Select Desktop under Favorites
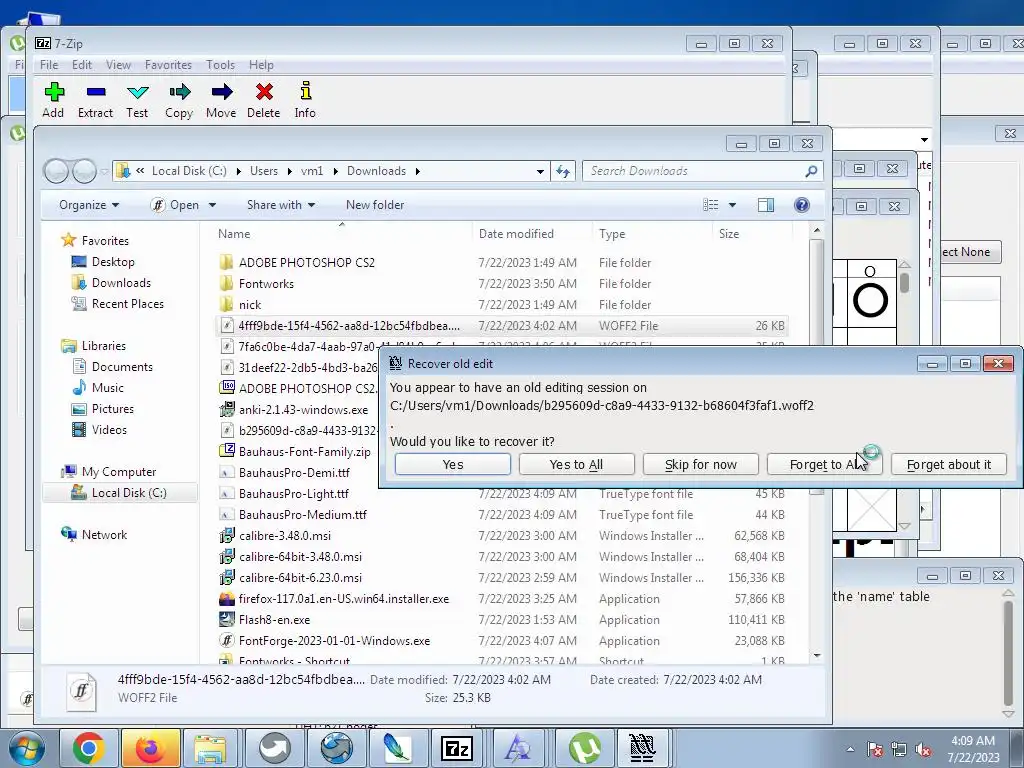Image resolution: width=1024 pixels, height=768 pixels. pos(113,262)
